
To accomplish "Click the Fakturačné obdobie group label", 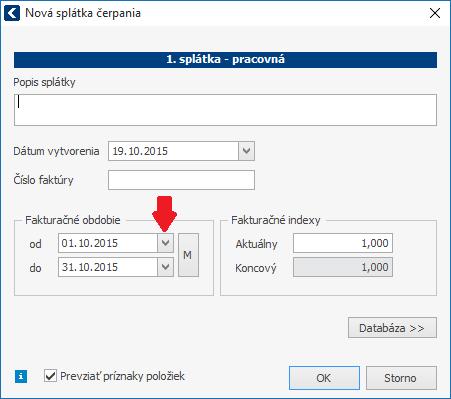I will tap(73, 220).
